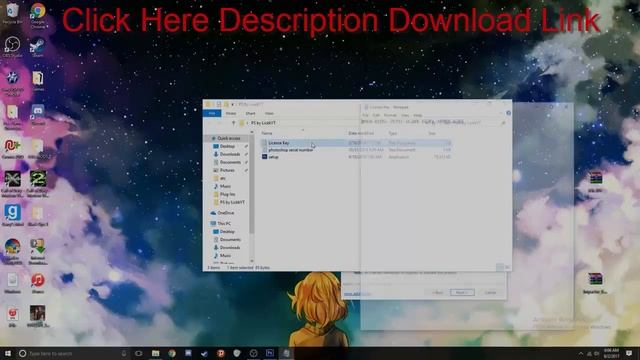Screen dimensions: 640x360
Task: Open the Steam desktop shortcut
Action: click(x=38, y=47)
